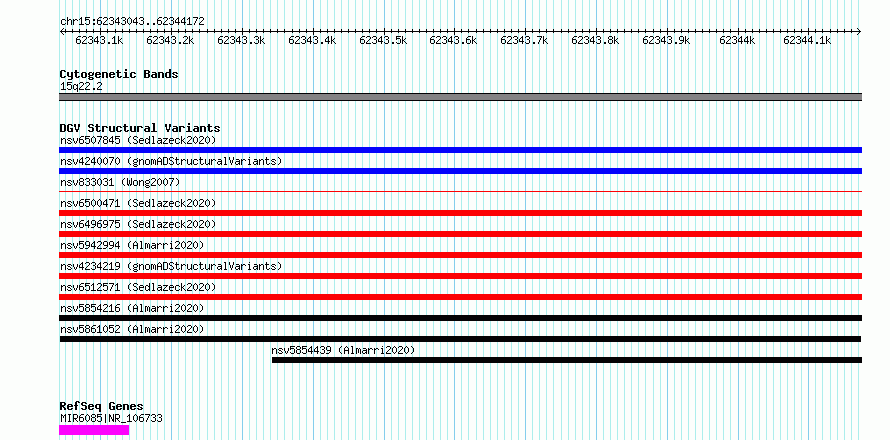This screenshot has width=890, height=440.
Task: Click the right arrowhead of the ruler
Action: pyautogui.click(x=859, y=31)
